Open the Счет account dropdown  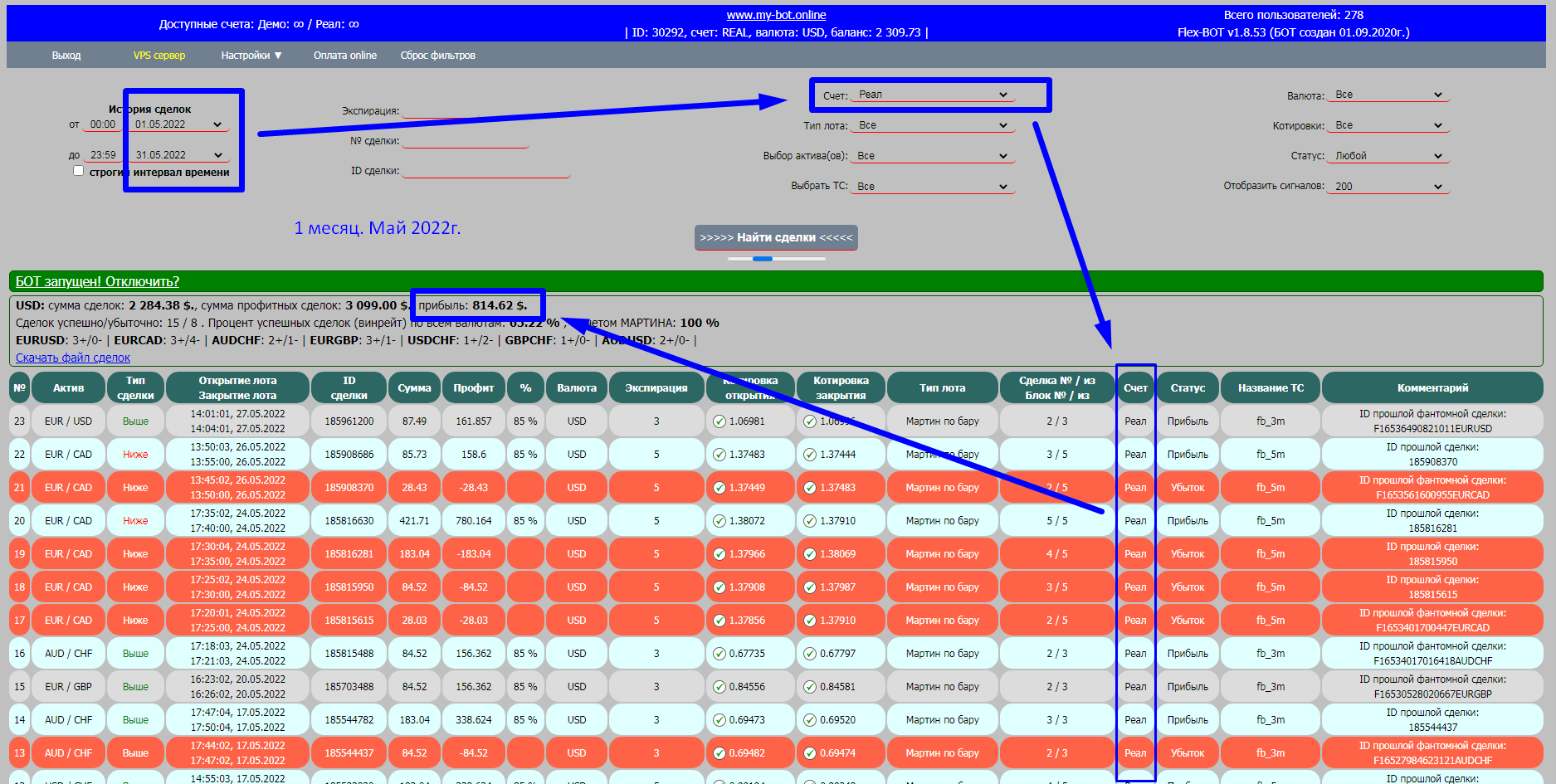(x=933, y=95)
